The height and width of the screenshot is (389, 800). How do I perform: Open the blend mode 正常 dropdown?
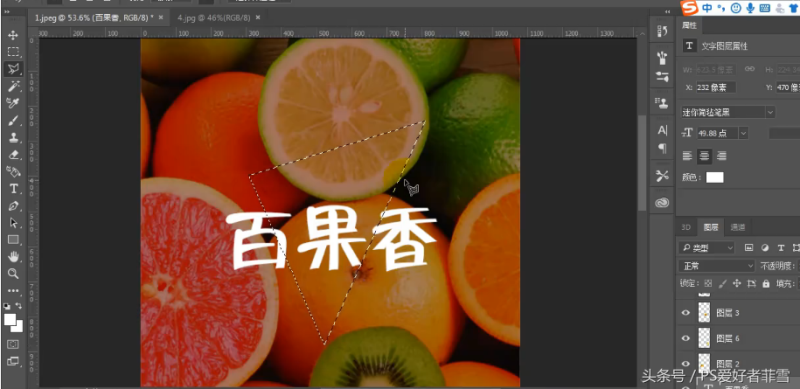tap(716, 266)
